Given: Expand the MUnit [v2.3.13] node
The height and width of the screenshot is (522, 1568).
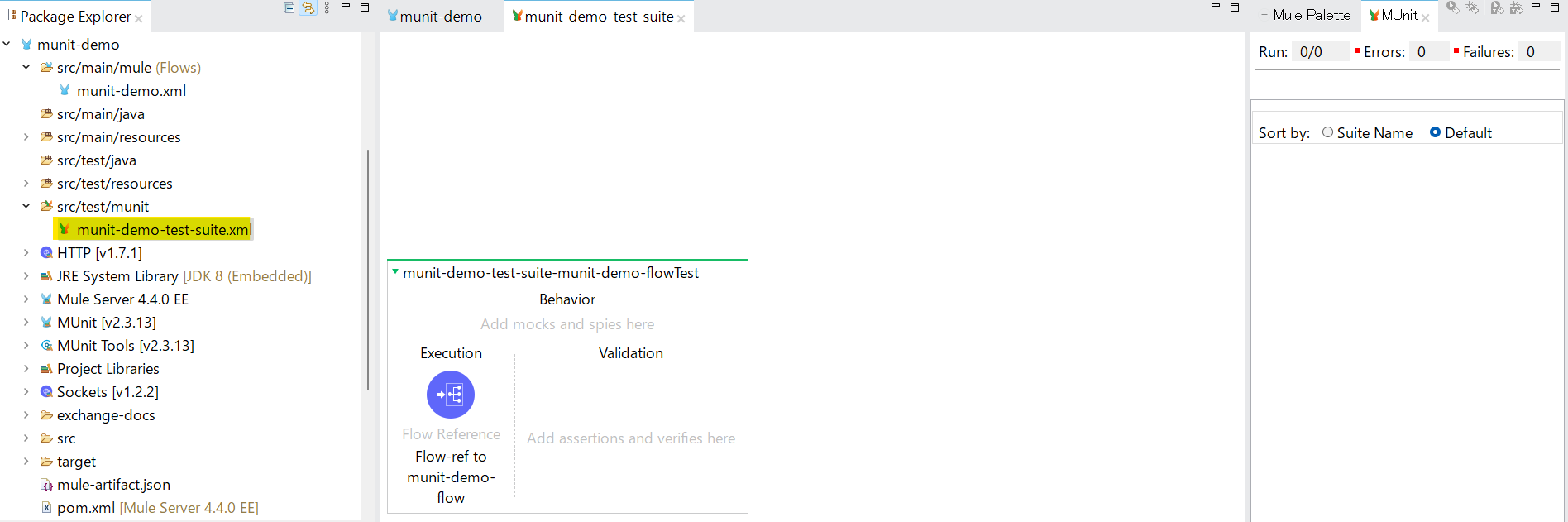Looking at the screenshot, I should [26, 322].
